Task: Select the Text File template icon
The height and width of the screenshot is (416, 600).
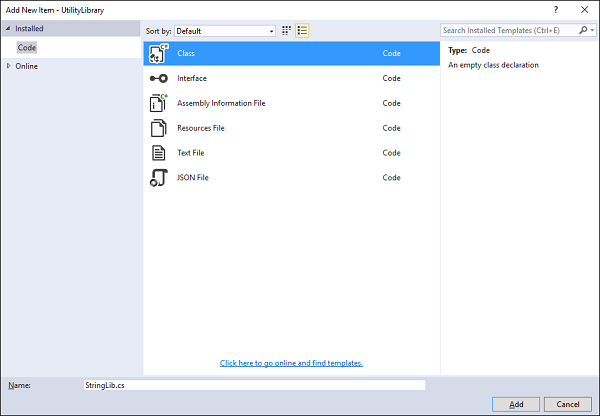Action: pos(158,153)
